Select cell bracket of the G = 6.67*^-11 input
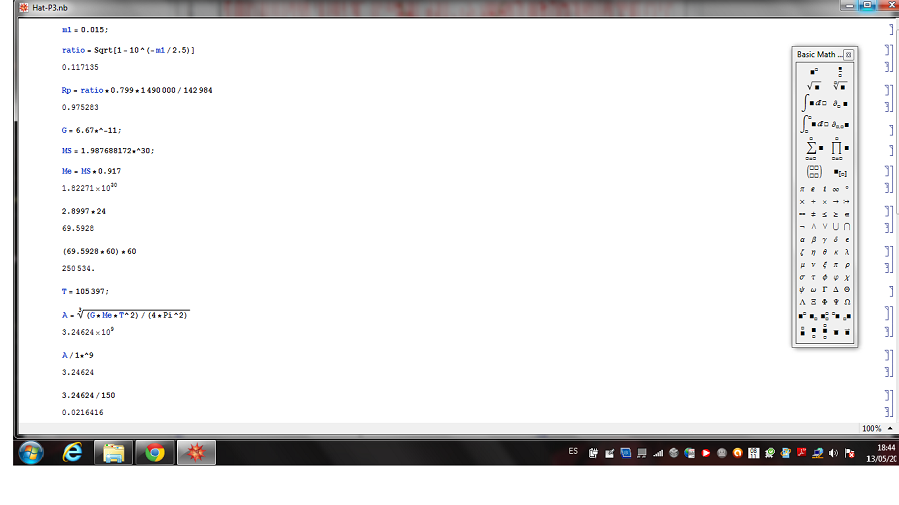 (x=888, y=130)
